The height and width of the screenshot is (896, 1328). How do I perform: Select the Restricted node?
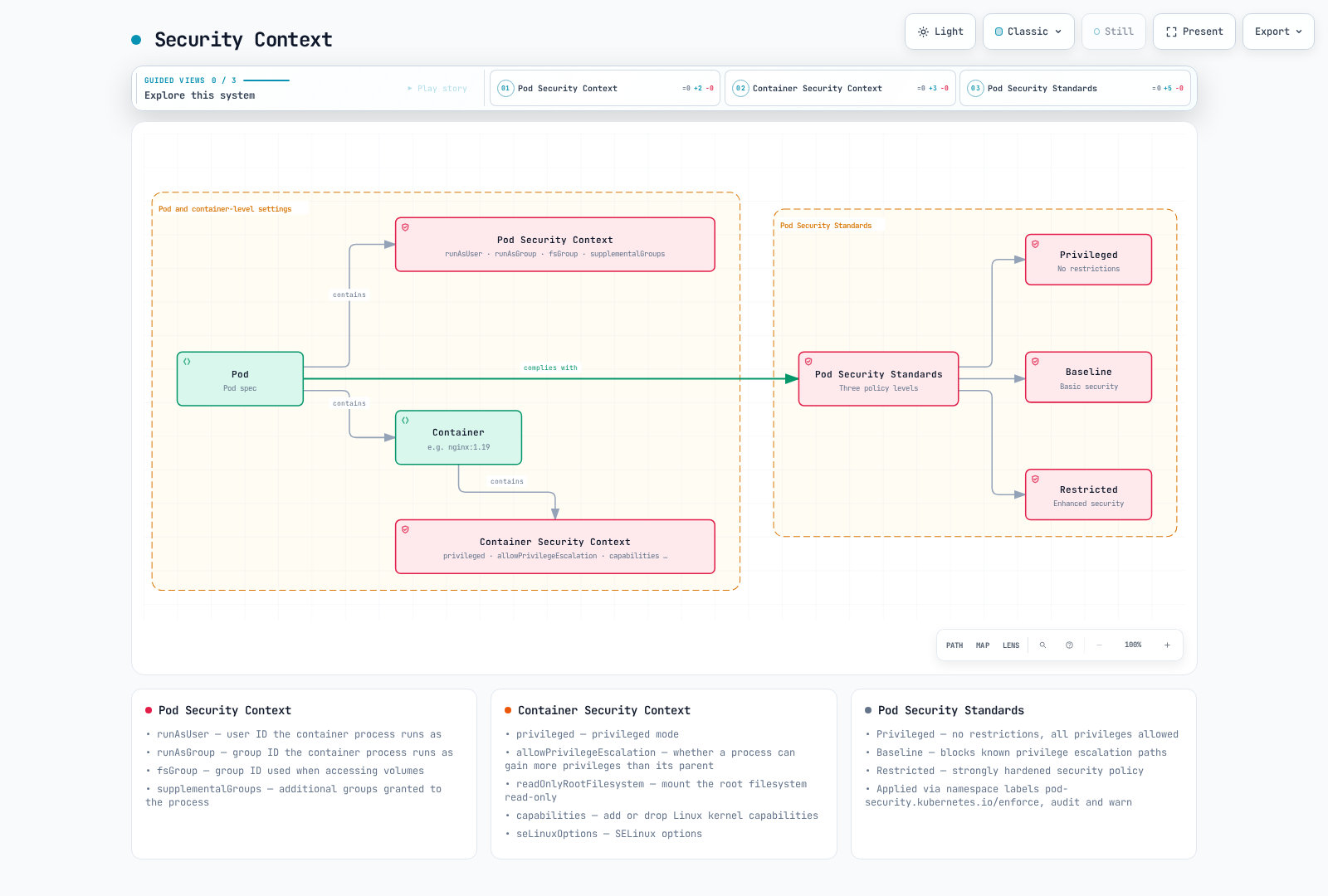(1088, 494)
